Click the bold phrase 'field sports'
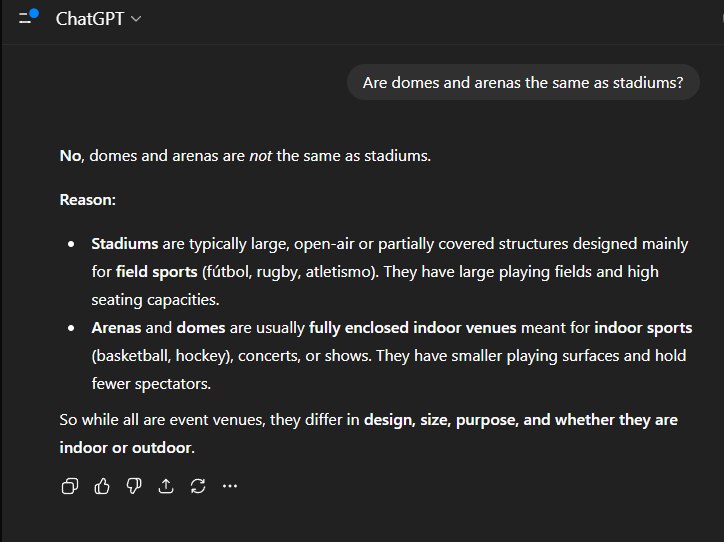This screenshot has height=542, width=724. [157, 272]
